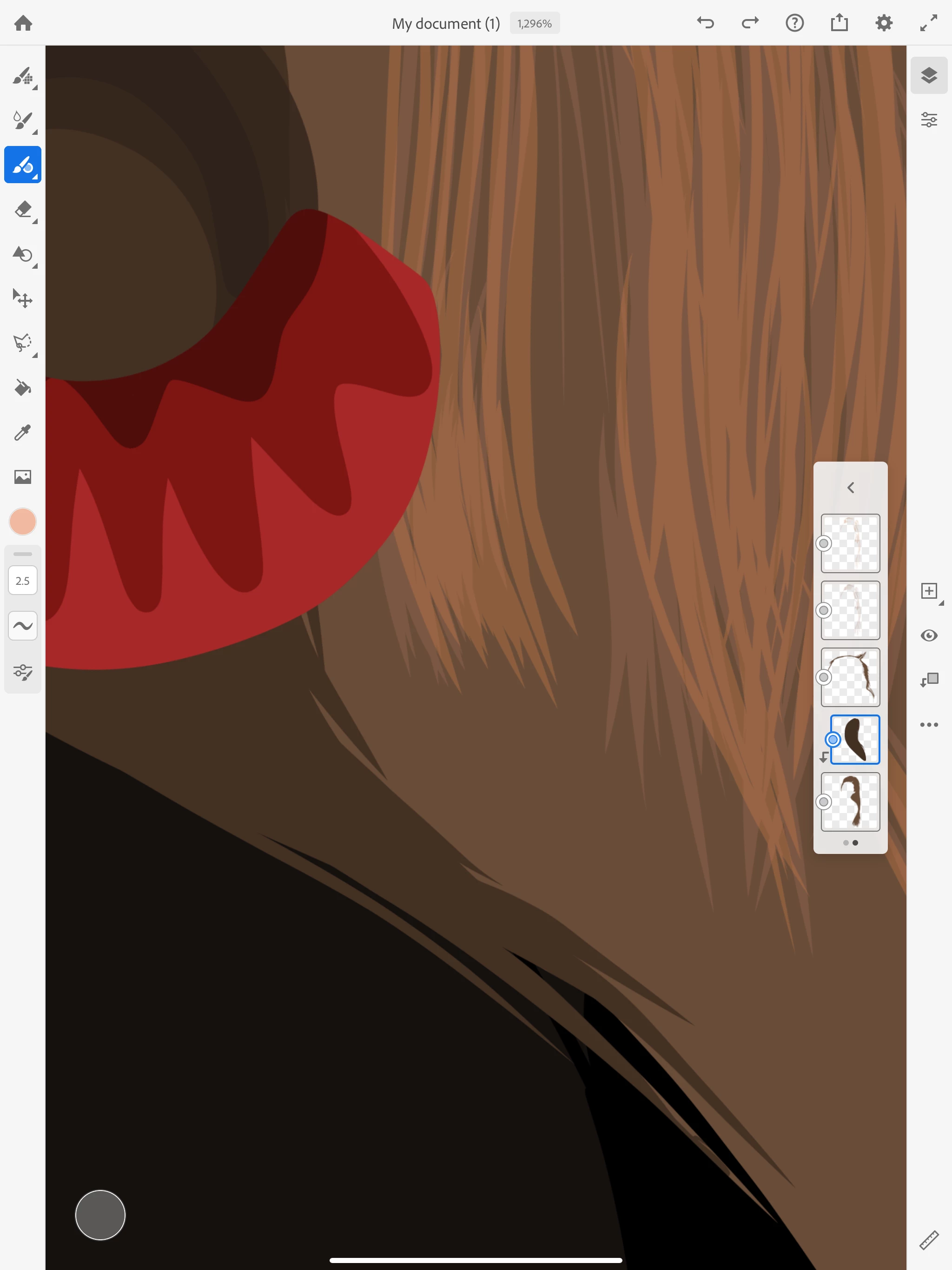The image size is (952, 1270).
Task: Pick the Eyedropper tool
Action: tap(22, 432)
